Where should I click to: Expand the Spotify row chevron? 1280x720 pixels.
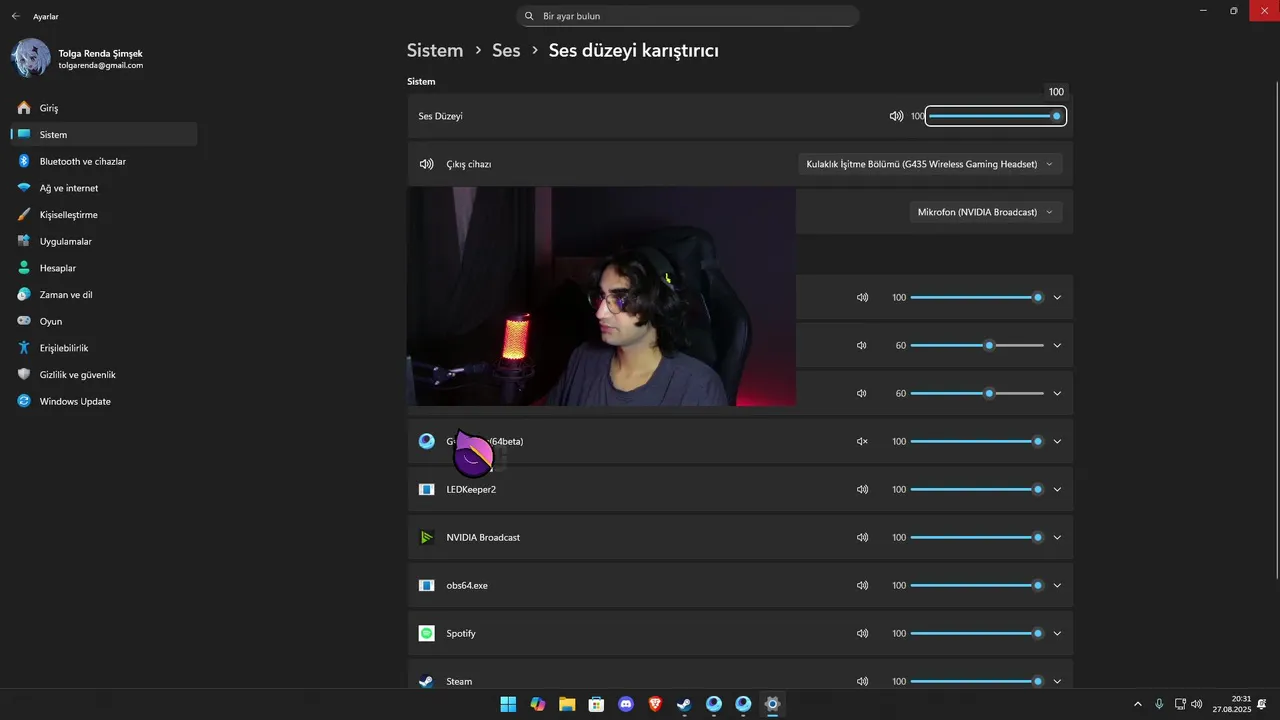click(1057, 633)
